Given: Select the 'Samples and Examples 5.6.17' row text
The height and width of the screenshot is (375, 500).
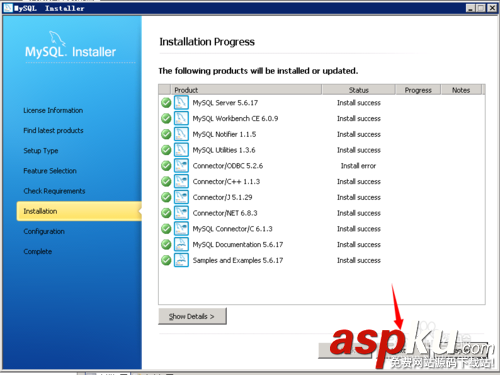Looking at the screenshot, I should point(238,260).
